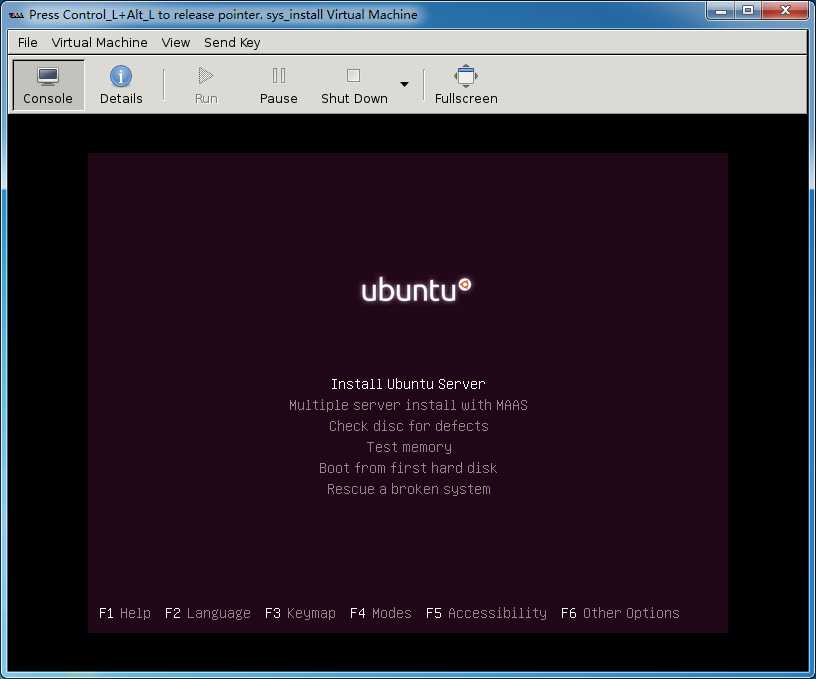This screenshot has height=679, width=816.
Task: Maximize the sys_install window
Action: click(x=748, y=10)
